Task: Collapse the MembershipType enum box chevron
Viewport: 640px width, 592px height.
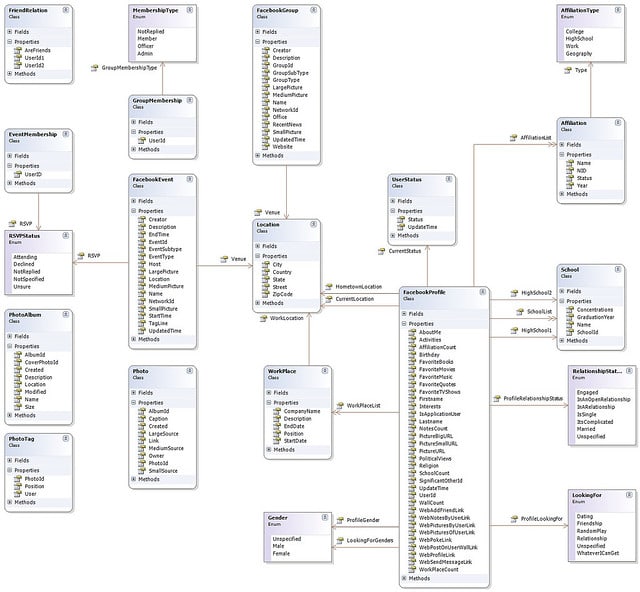Action: (x=190, y=10)
